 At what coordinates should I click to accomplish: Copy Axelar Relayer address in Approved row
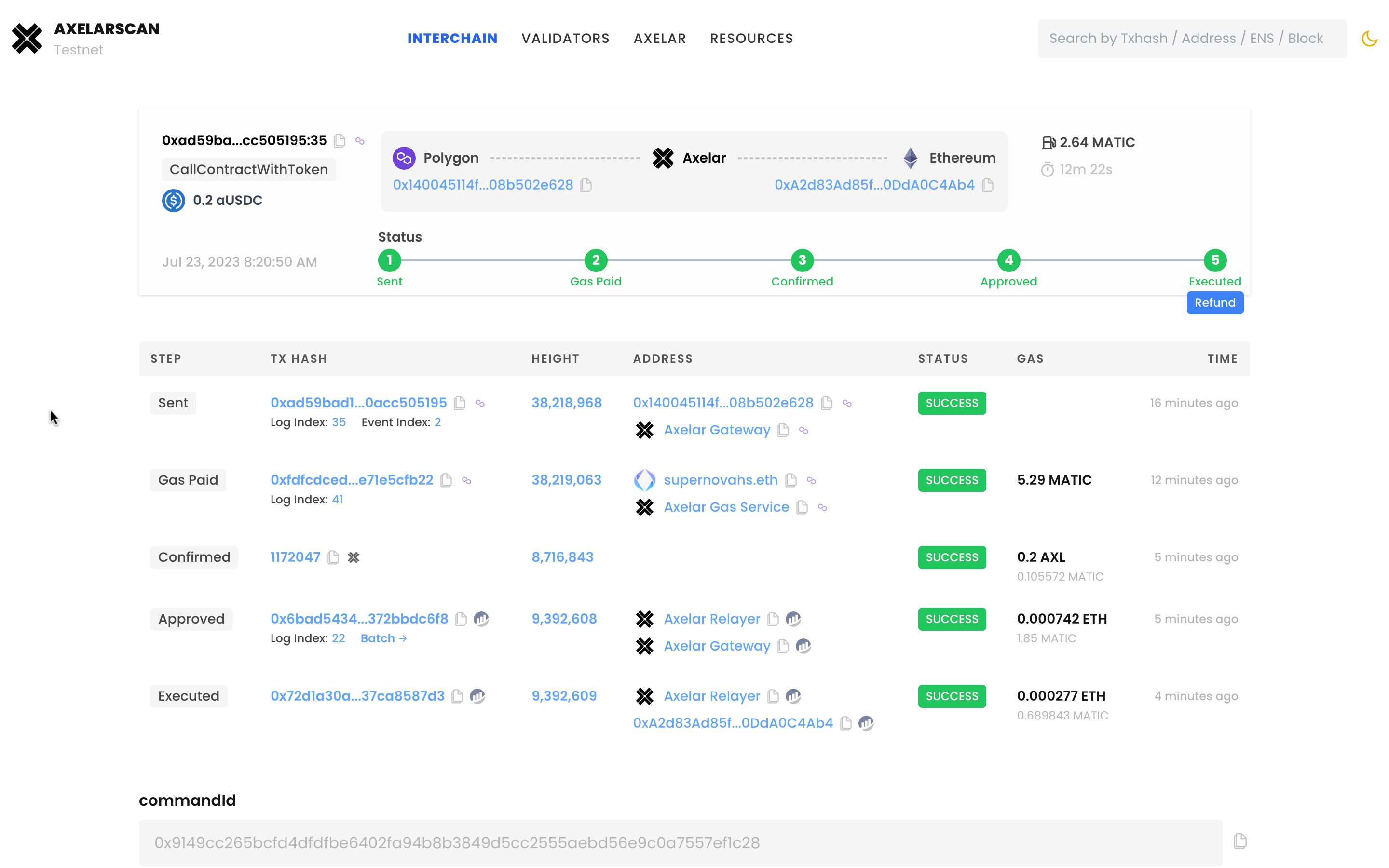(x=773, y=619)
